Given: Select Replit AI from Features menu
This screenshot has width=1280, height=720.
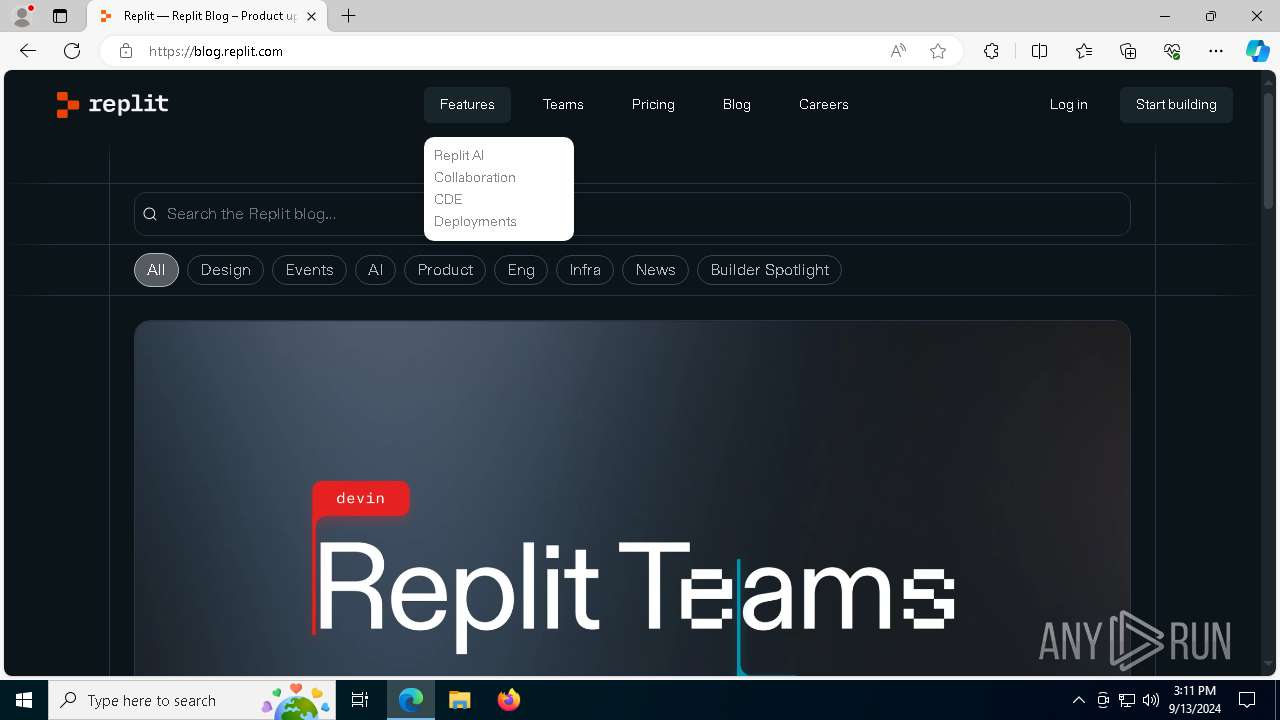Looking at the screenshot, I should pyautogui.click(x=459, y=155).
